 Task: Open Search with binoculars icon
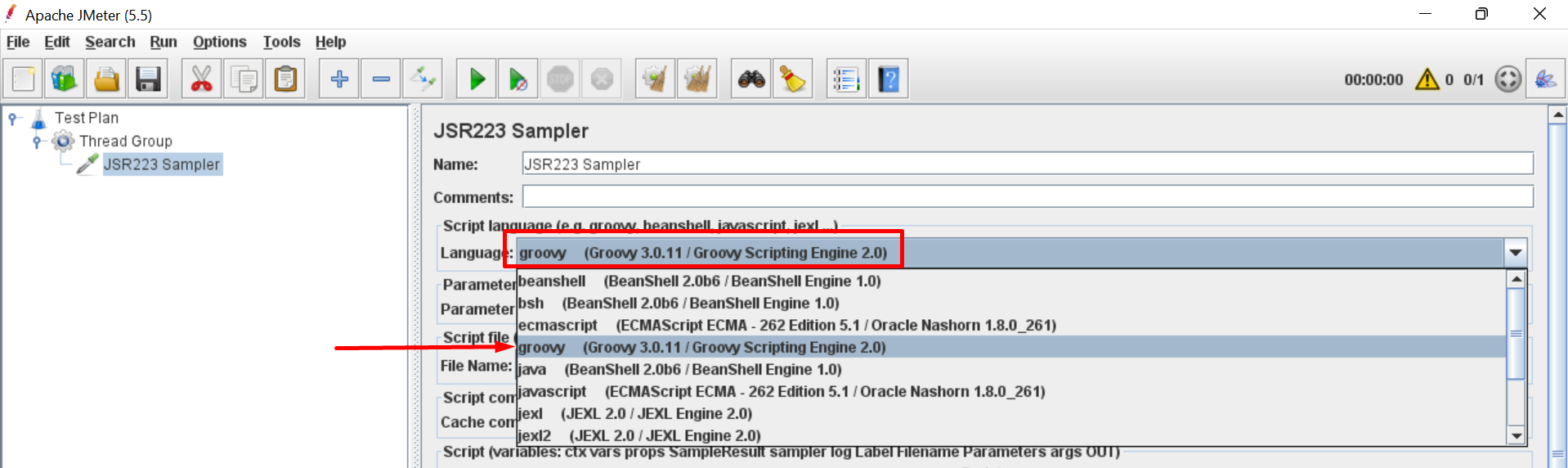coord(751,79)
